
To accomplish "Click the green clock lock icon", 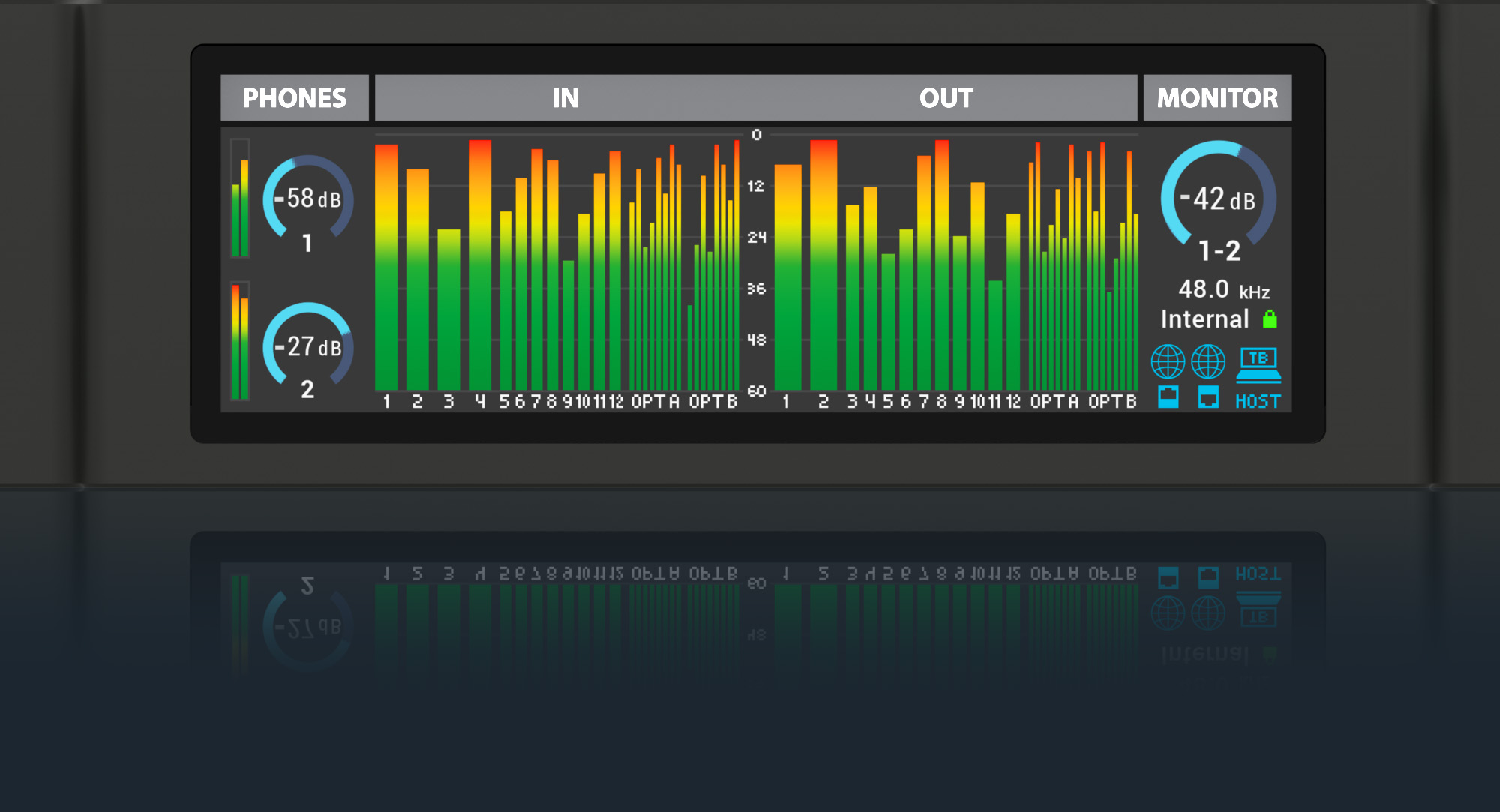I will coord(1270,319).
